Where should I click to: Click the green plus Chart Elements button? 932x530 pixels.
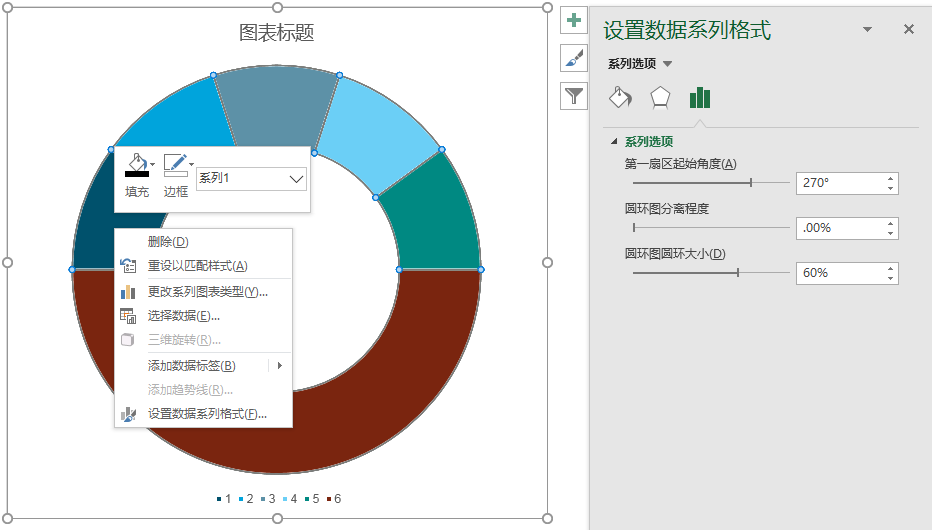click(x=574, y=20)
